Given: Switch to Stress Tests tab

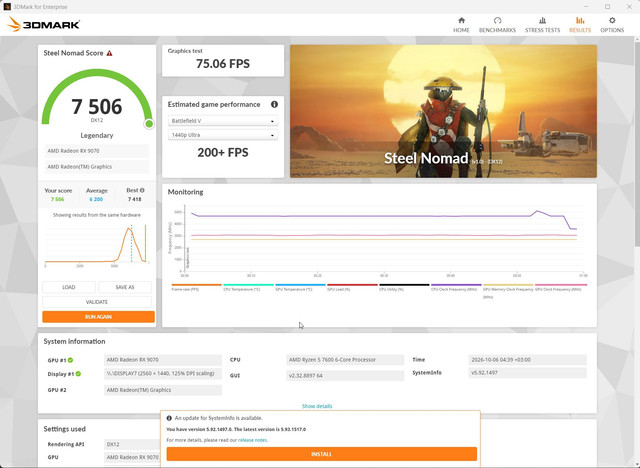Looking at the screenshot, I should [542, 24].
